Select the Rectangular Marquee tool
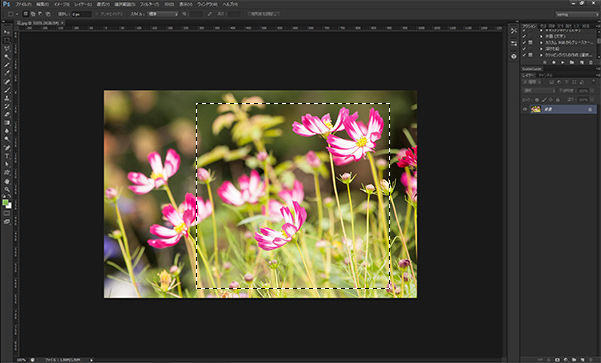 [7, 40]
